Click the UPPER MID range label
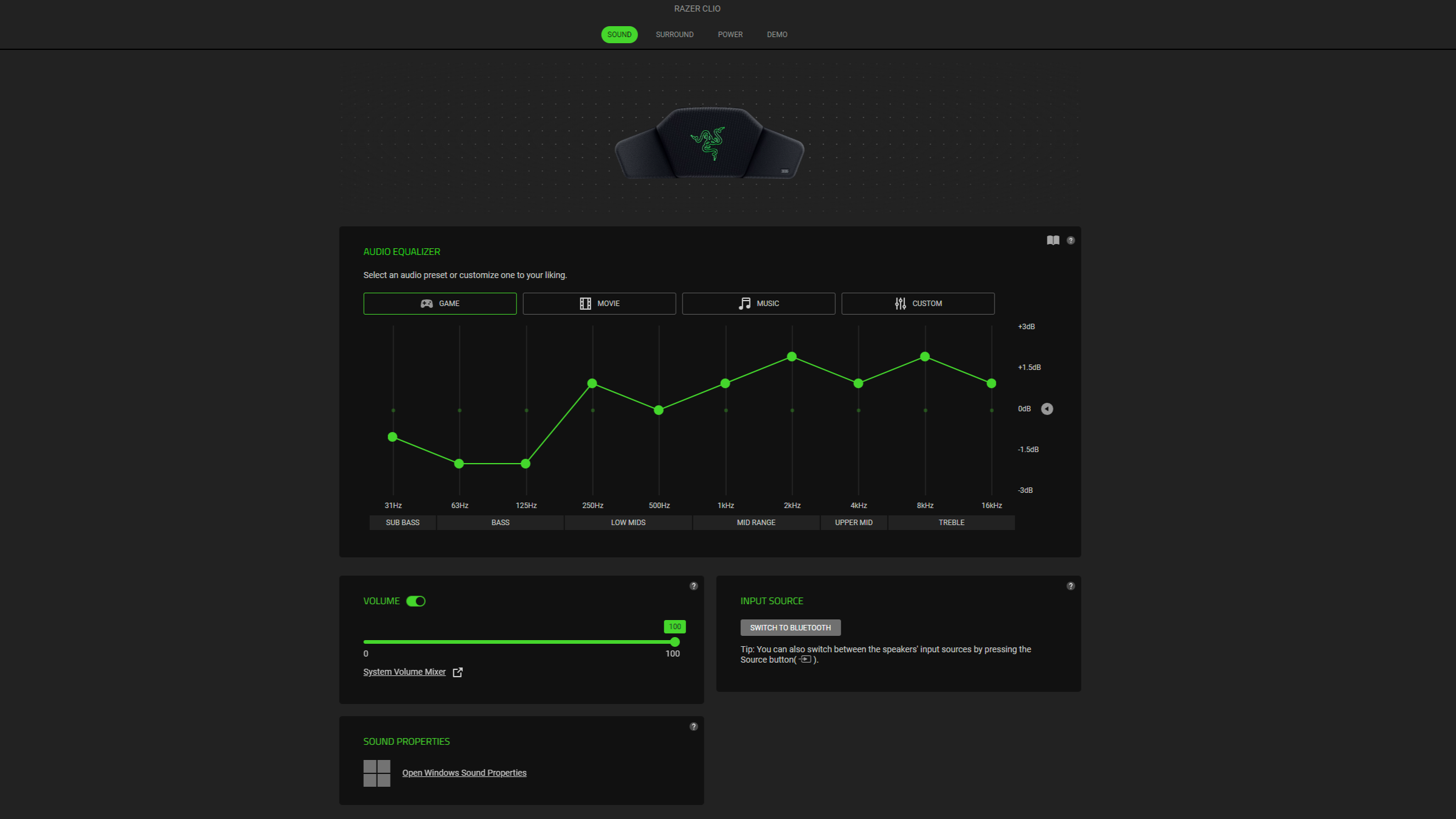Screen dimensions: 1456x819 coord(854,523)
